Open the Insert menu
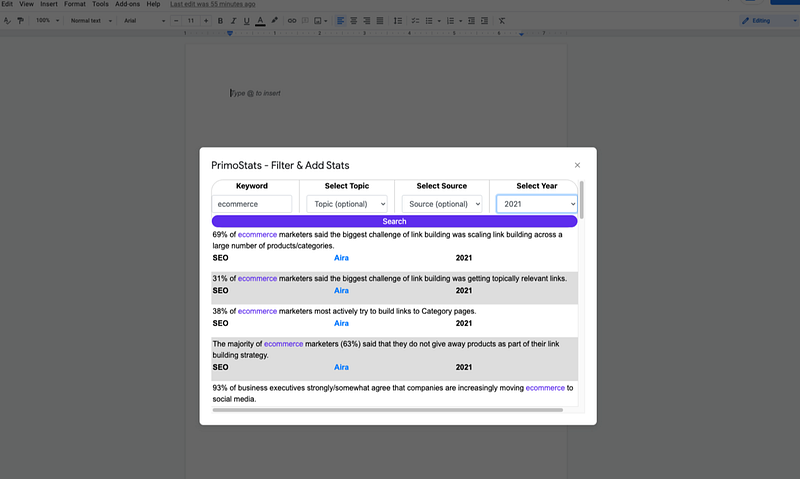800x479 pixels. (x=49, y=4)
